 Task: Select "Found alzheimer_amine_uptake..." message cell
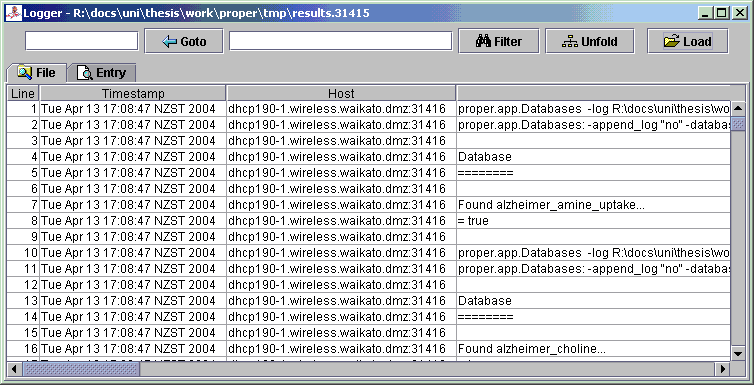pos(593,205)
